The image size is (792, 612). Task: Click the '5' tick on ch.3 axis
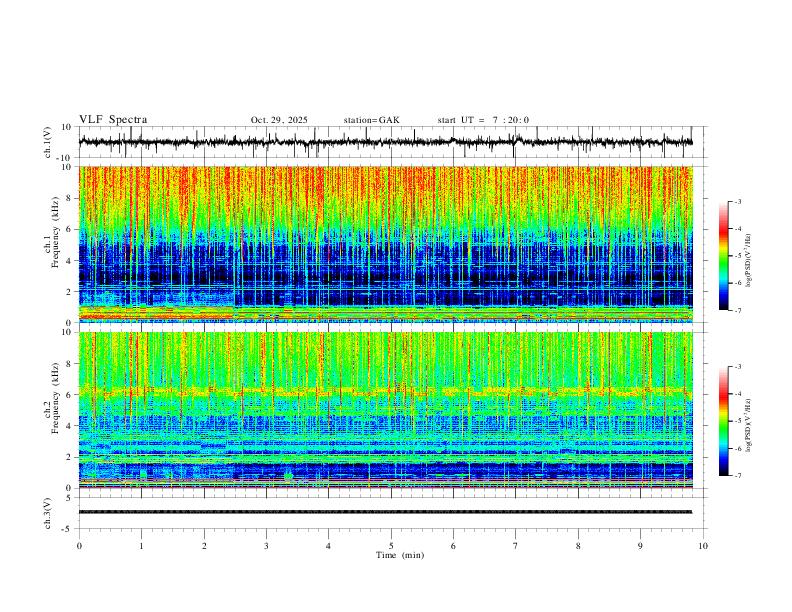70,498
